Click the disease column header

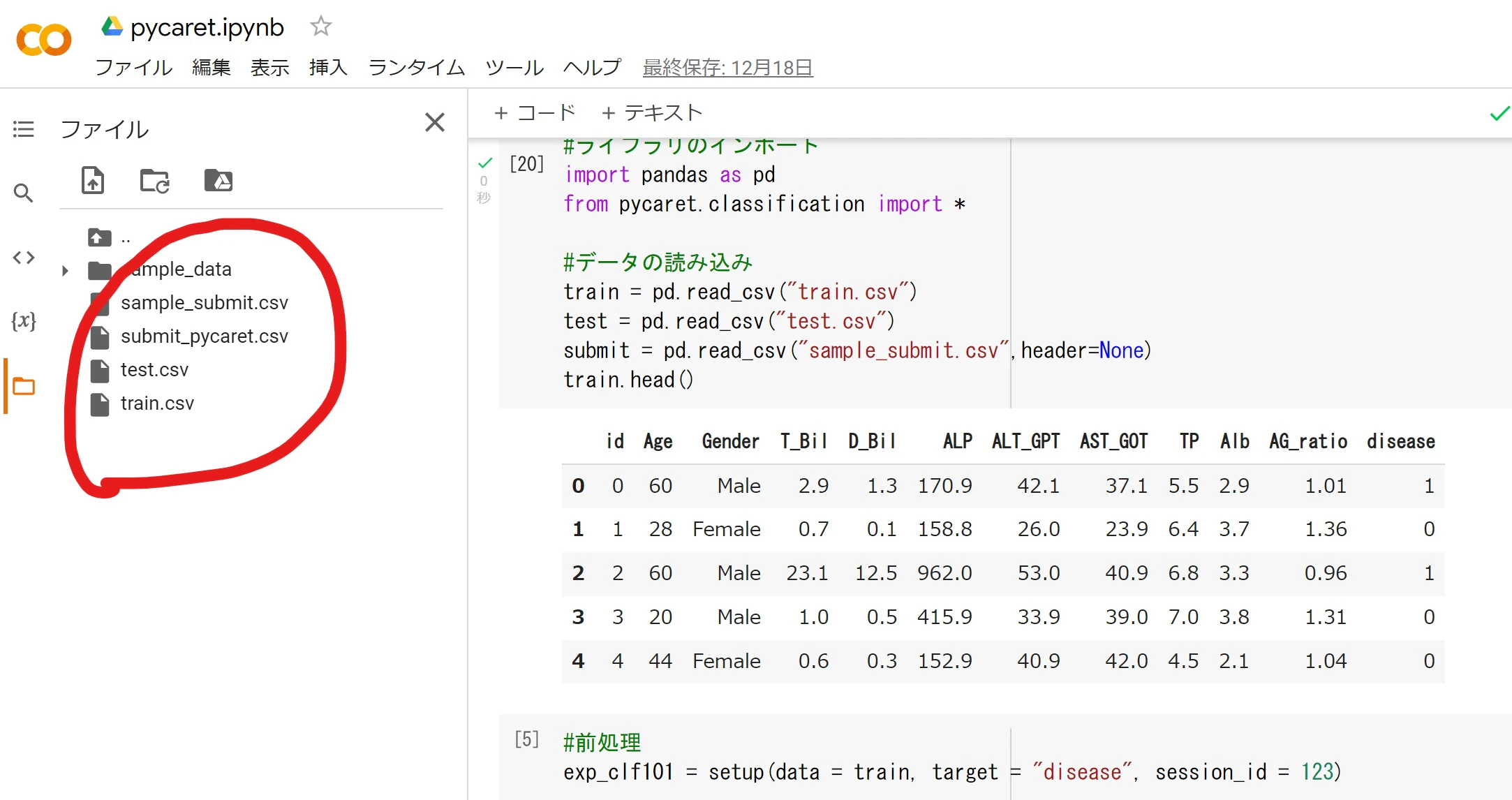click(1400, 441)
